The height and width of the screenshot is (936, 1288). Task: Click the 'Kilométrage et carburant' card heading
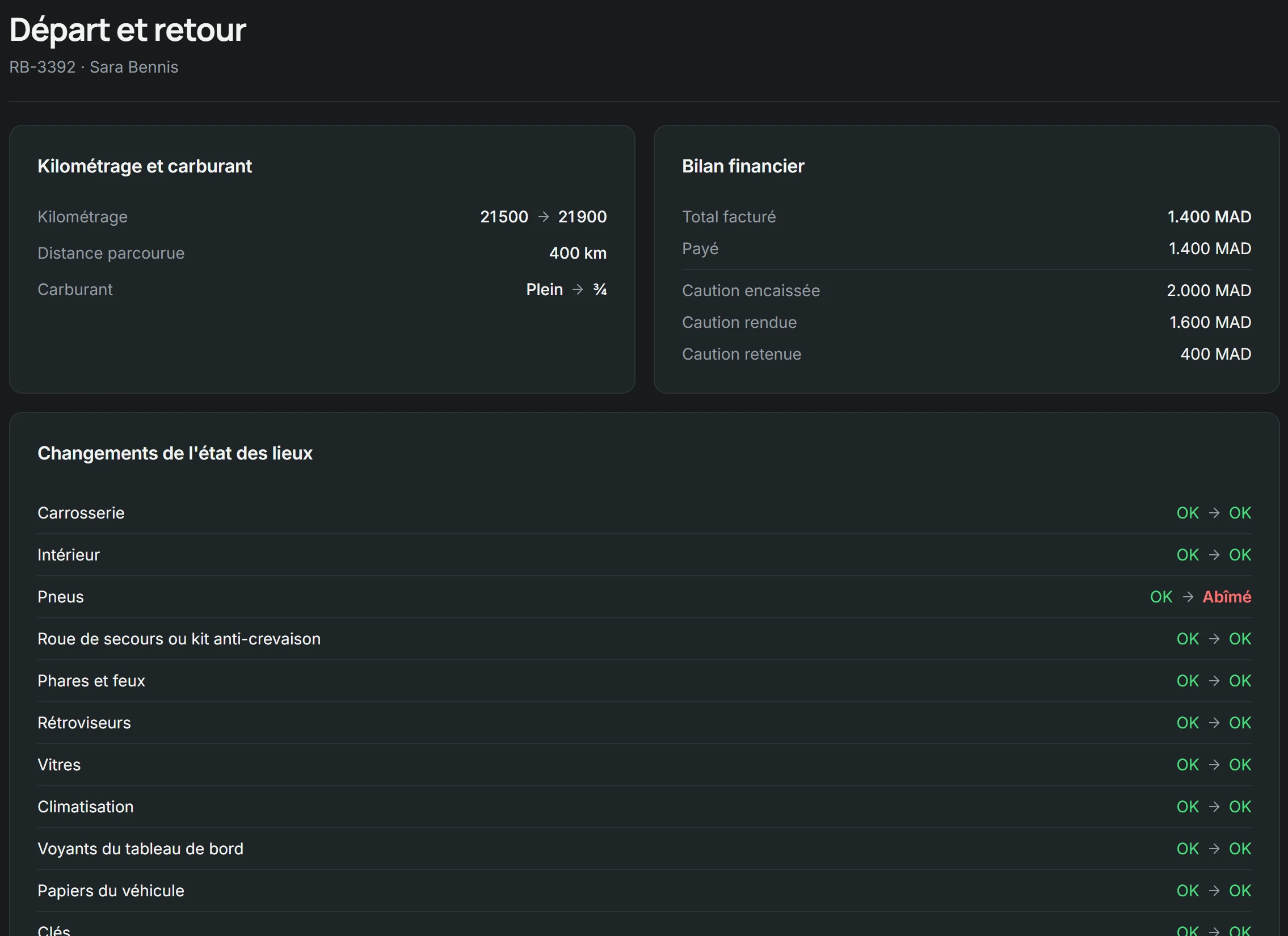coord(145,166)
